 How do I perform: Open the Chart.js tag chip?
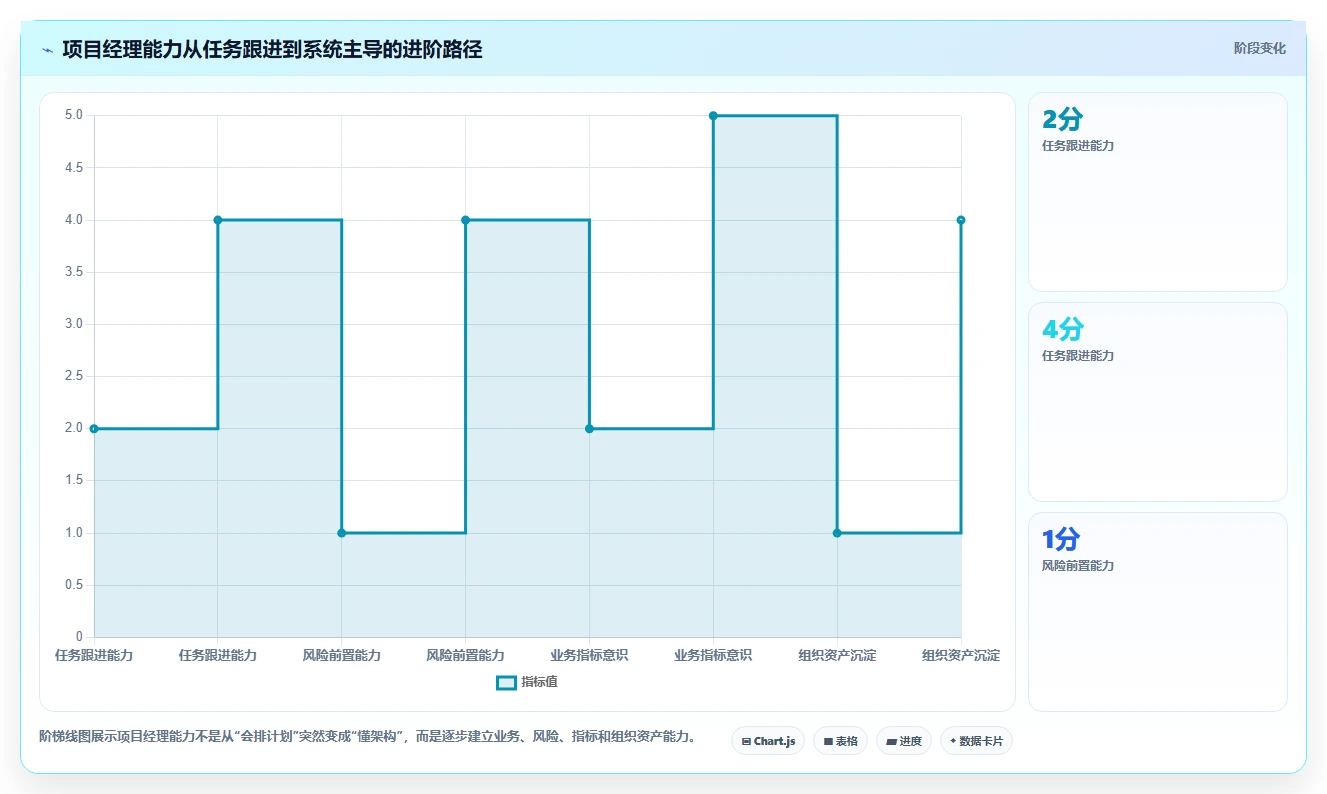768,741
